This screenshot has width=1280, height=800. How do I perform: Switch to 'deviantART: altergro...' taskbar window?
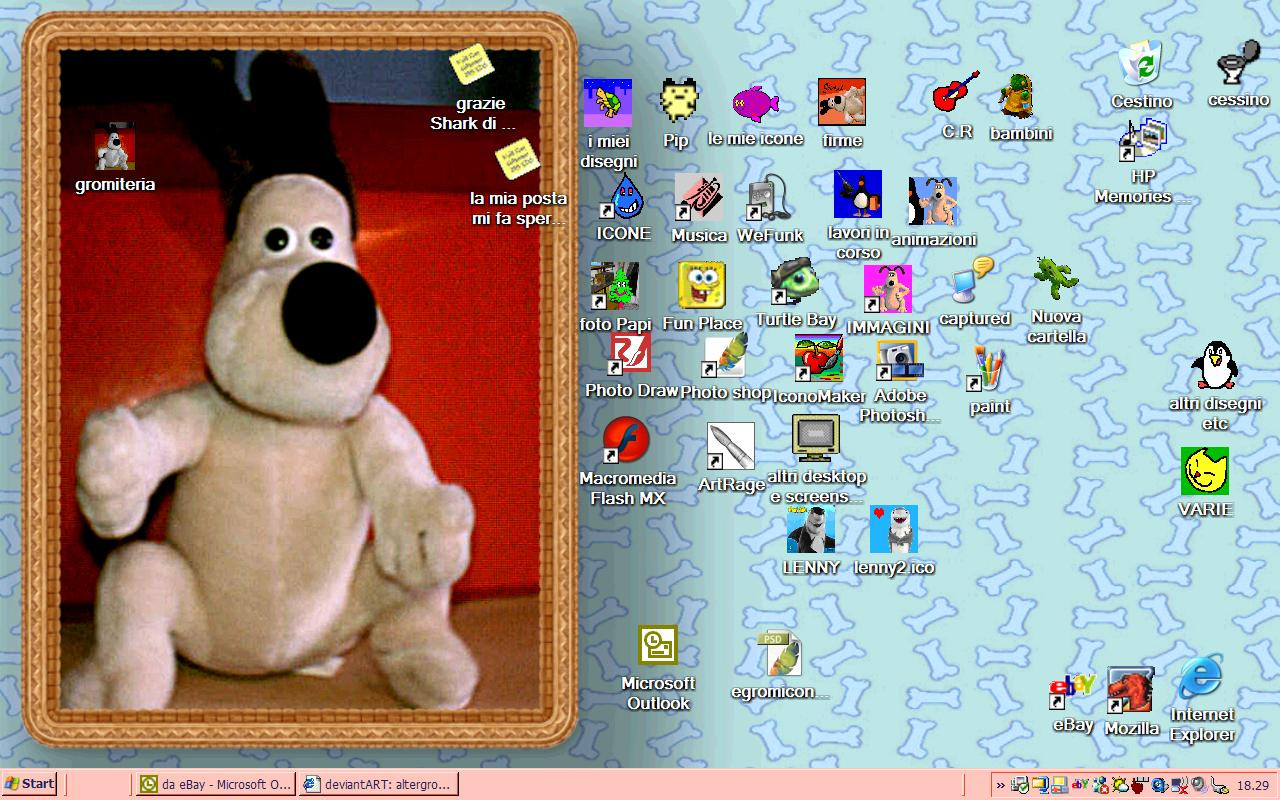(x=379, y=784)
